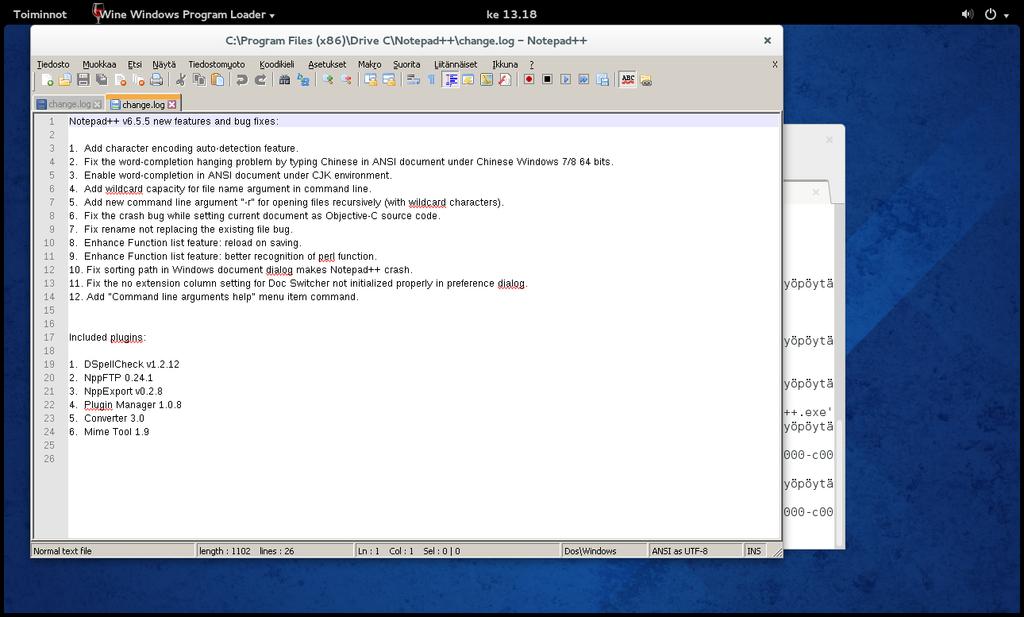Viewport: 1024px width, 617px height.
Task: Open the Makro menu
Action: coord(370,64)
